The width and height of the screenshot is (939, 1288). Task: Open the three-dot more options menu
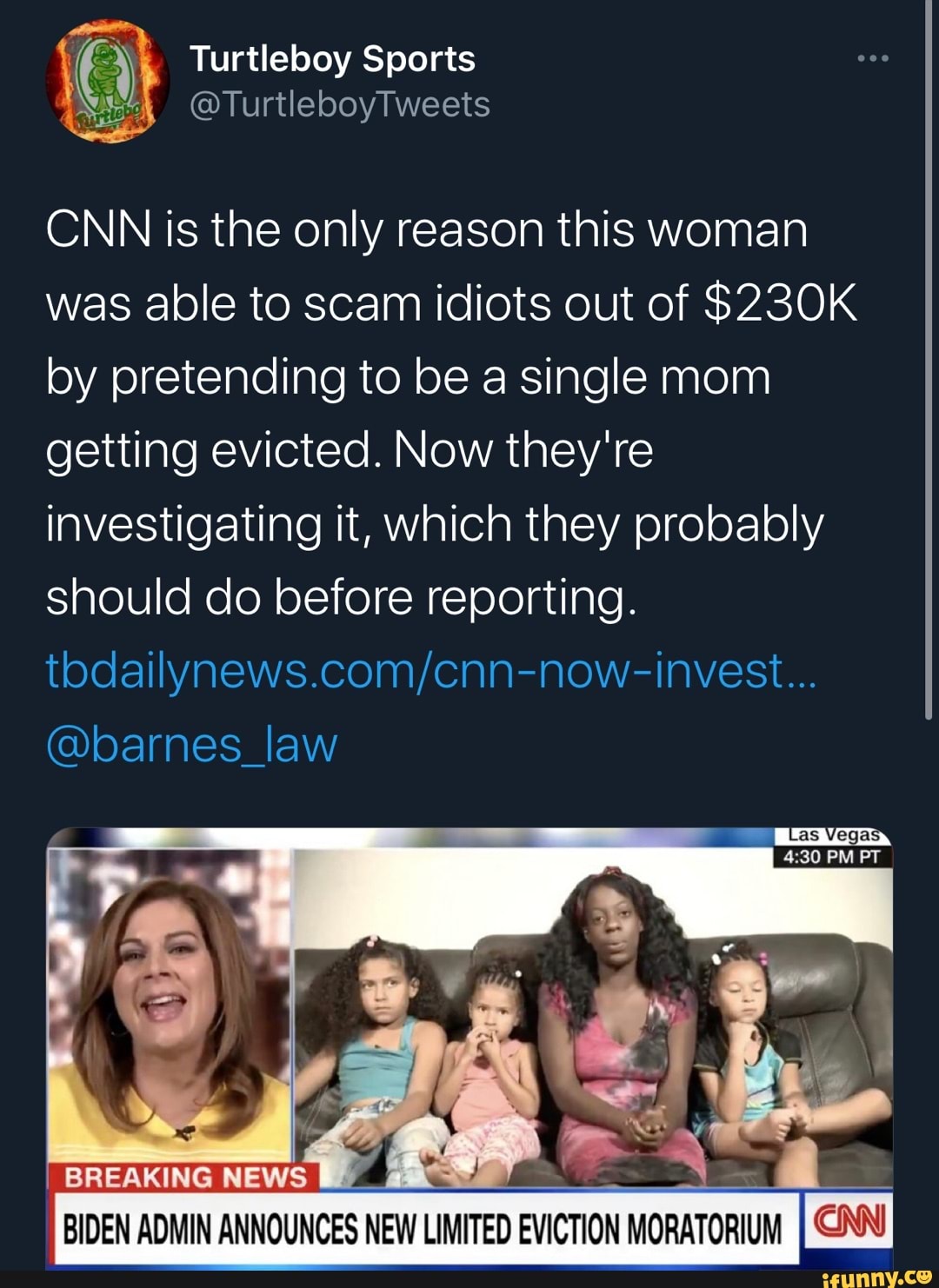[872, 59]
